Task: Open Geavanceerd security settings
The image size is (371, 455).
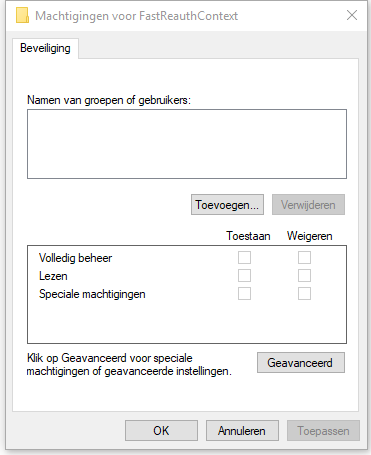Action: point(301,363)
